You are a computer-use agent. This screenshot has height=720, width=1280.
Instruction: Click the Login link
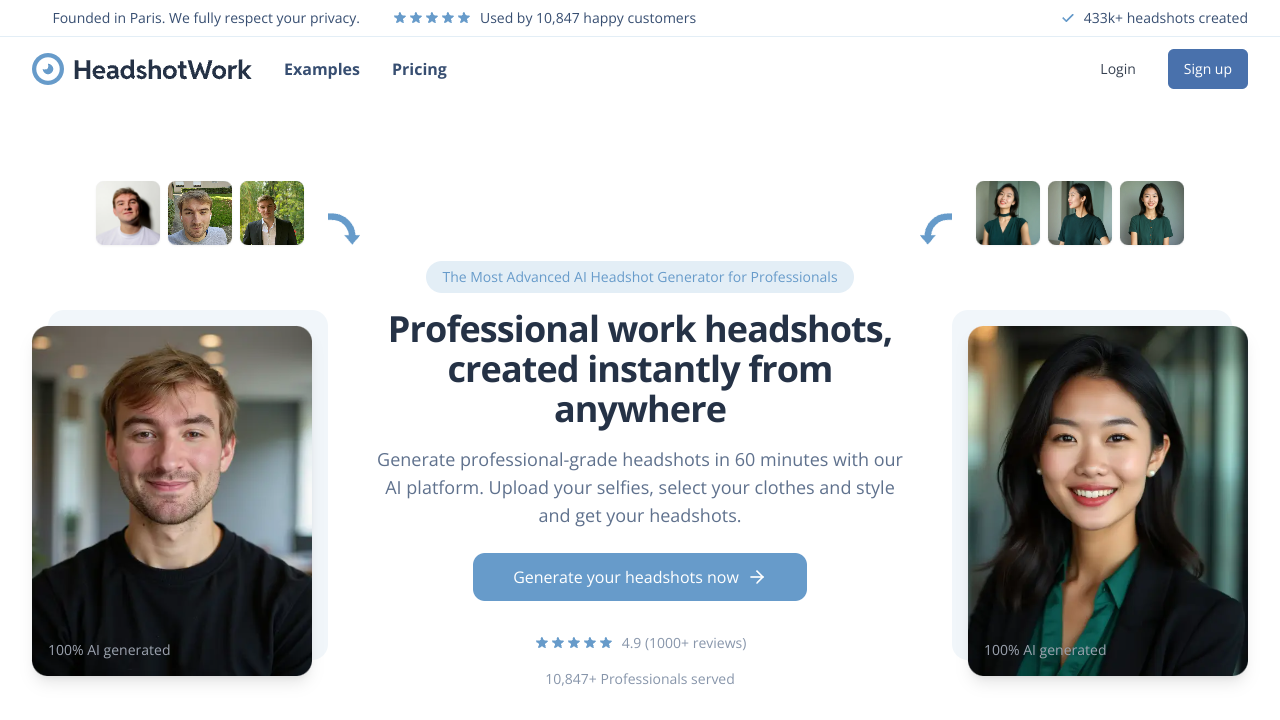pyautogui.click(x=1117, y=69)
